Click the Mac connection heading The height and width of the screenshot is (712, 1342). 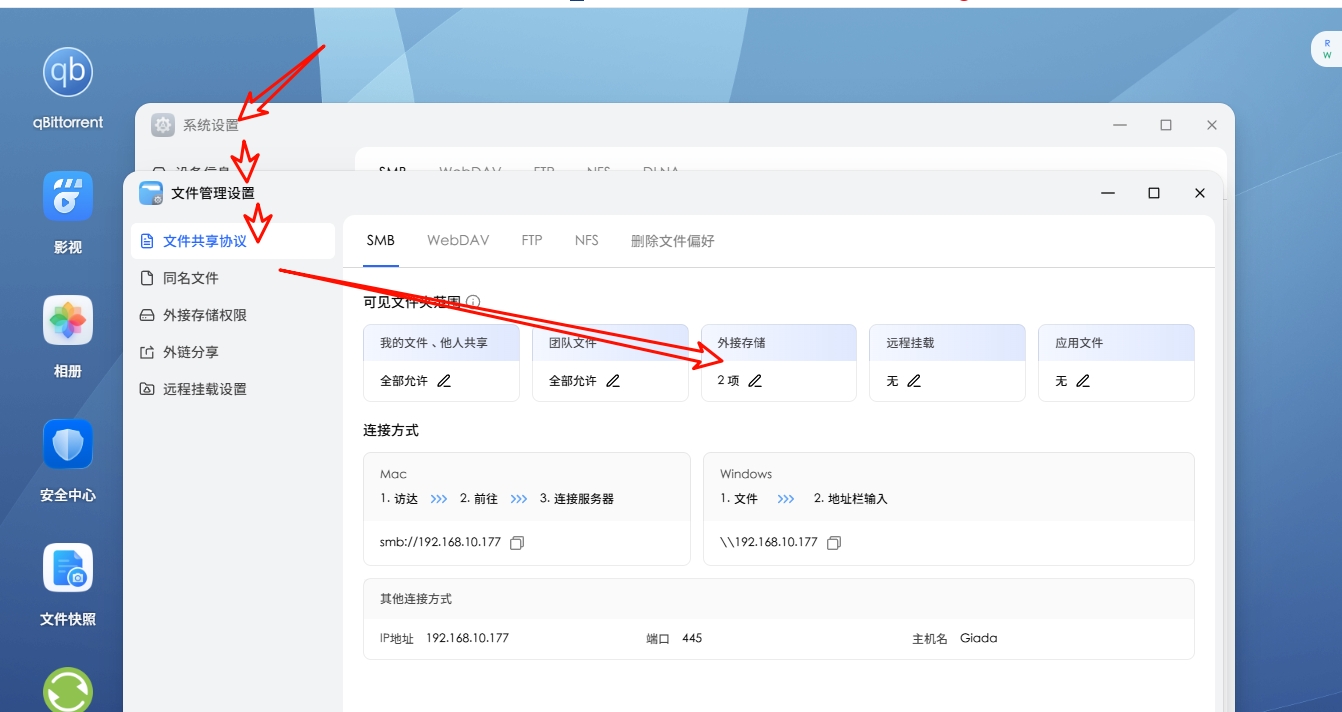point(393,474)
